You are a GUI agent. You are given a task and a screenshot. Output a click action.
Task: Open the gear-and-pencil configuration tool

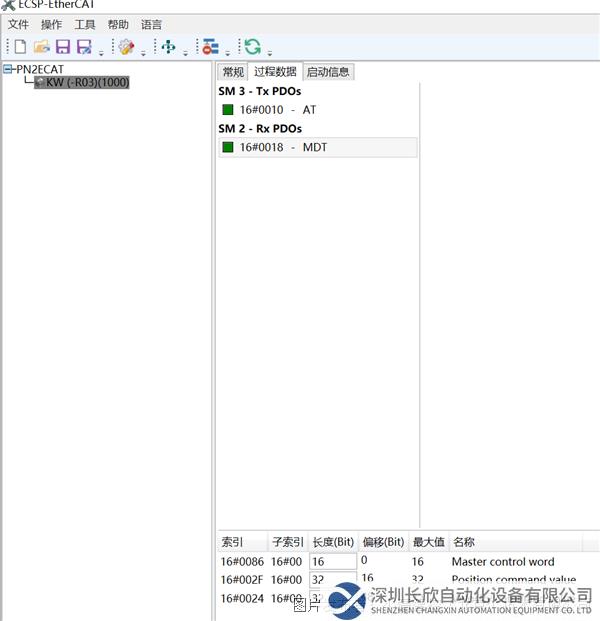pyautogui.click(x=126, y=47)
